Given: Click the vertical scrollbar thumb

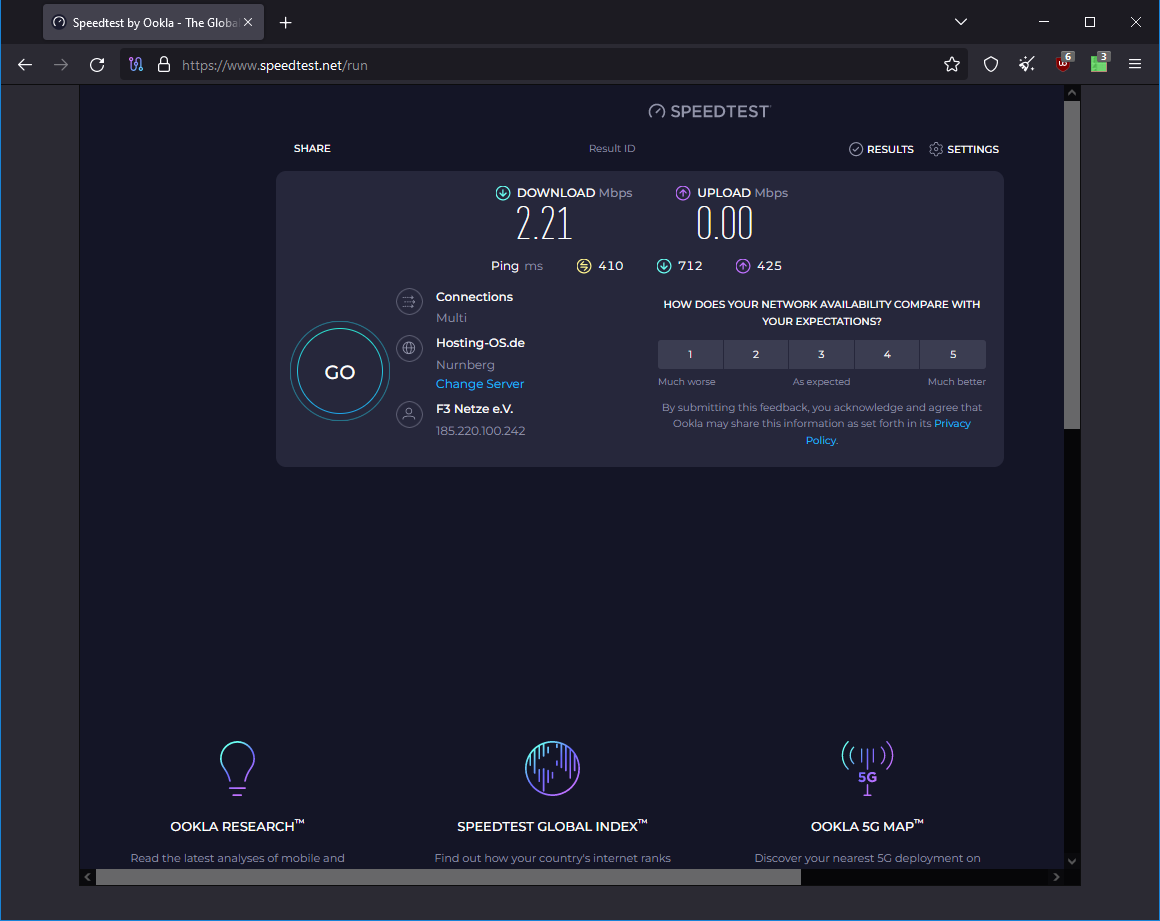Looking at the screenshot, I should click(1071, 264).
